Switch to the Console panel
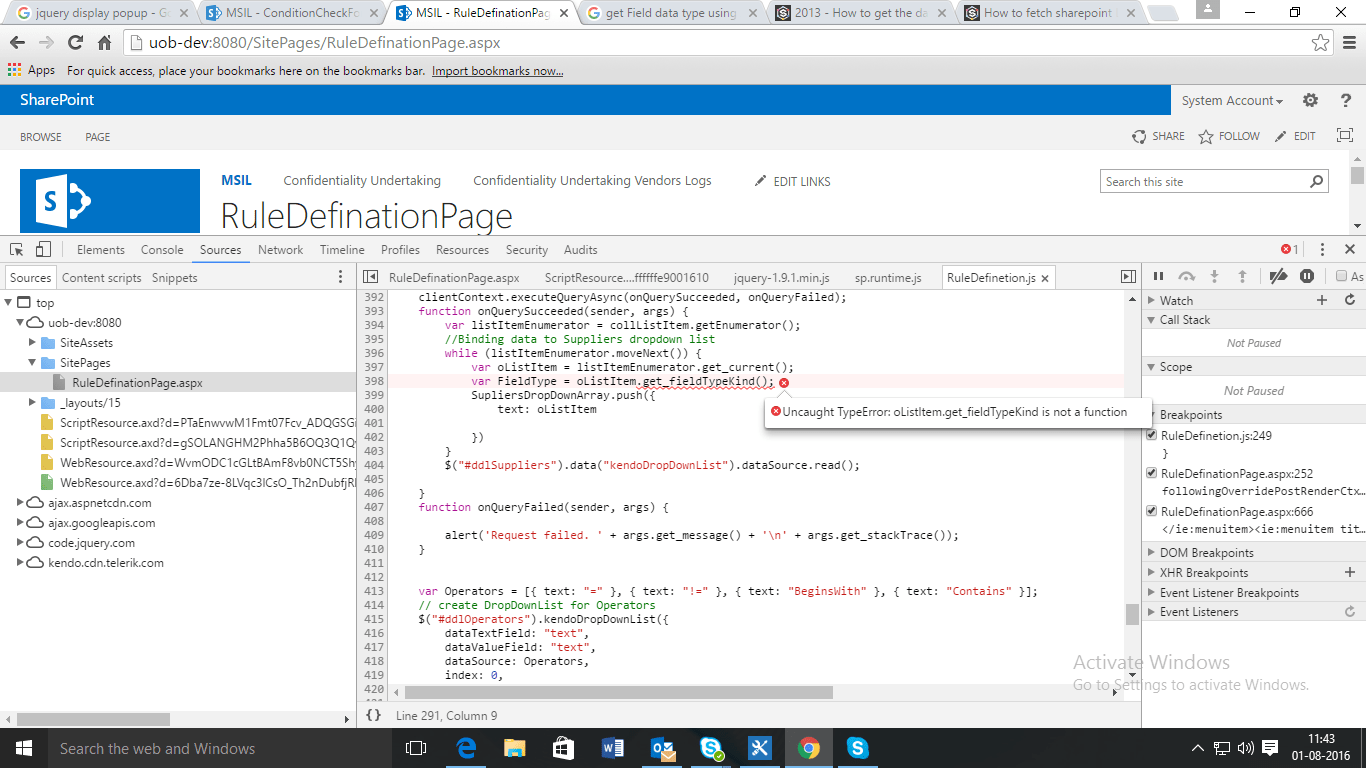 (x=162, y=249)
